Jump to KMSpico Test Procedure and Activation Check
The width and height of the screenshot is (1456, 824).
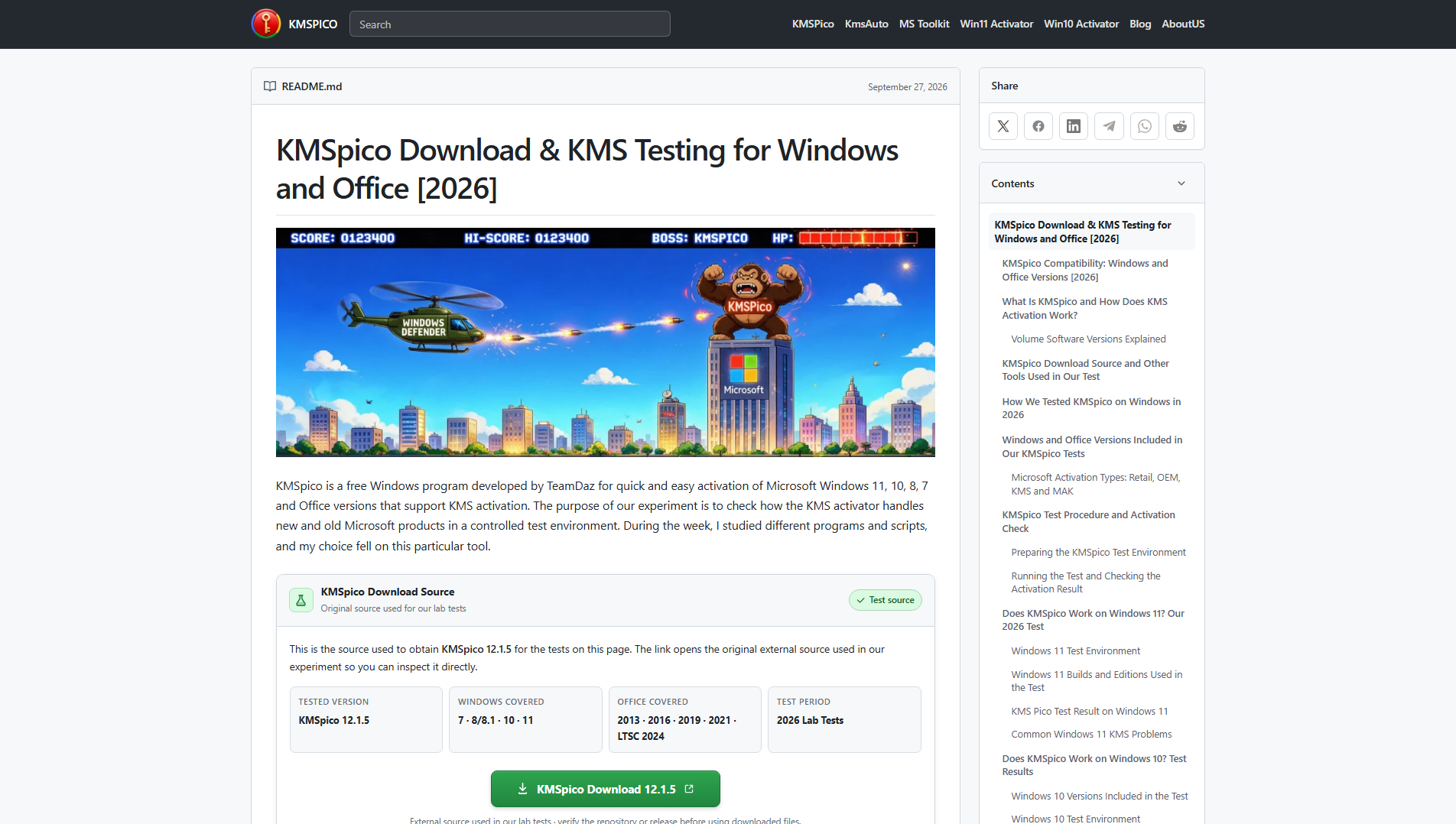pyautogui.click(x=1089, y=521)
